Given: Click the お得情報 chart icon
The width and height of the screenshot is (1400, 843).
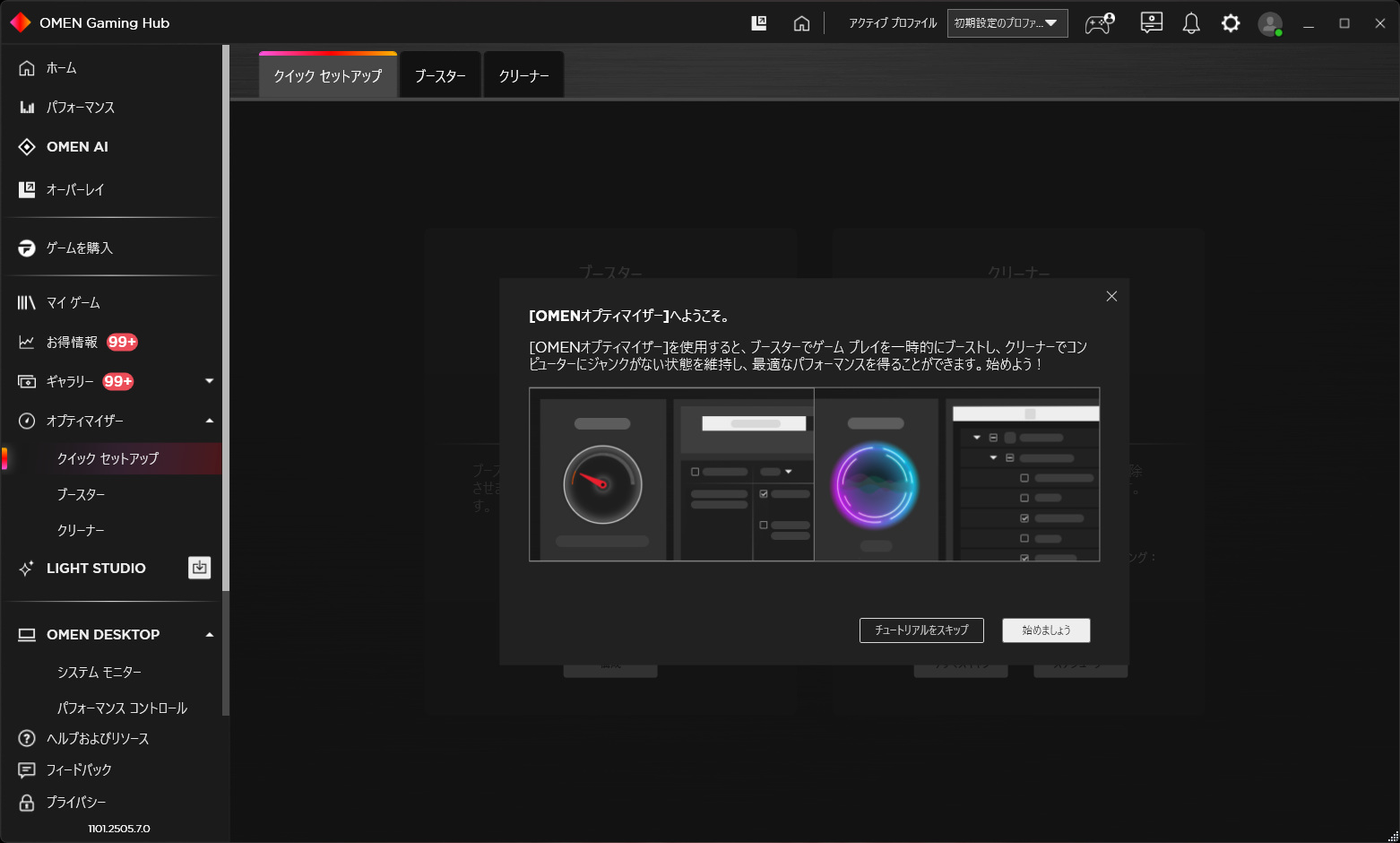Looking at the screenshot, I should tap(27, 343).
